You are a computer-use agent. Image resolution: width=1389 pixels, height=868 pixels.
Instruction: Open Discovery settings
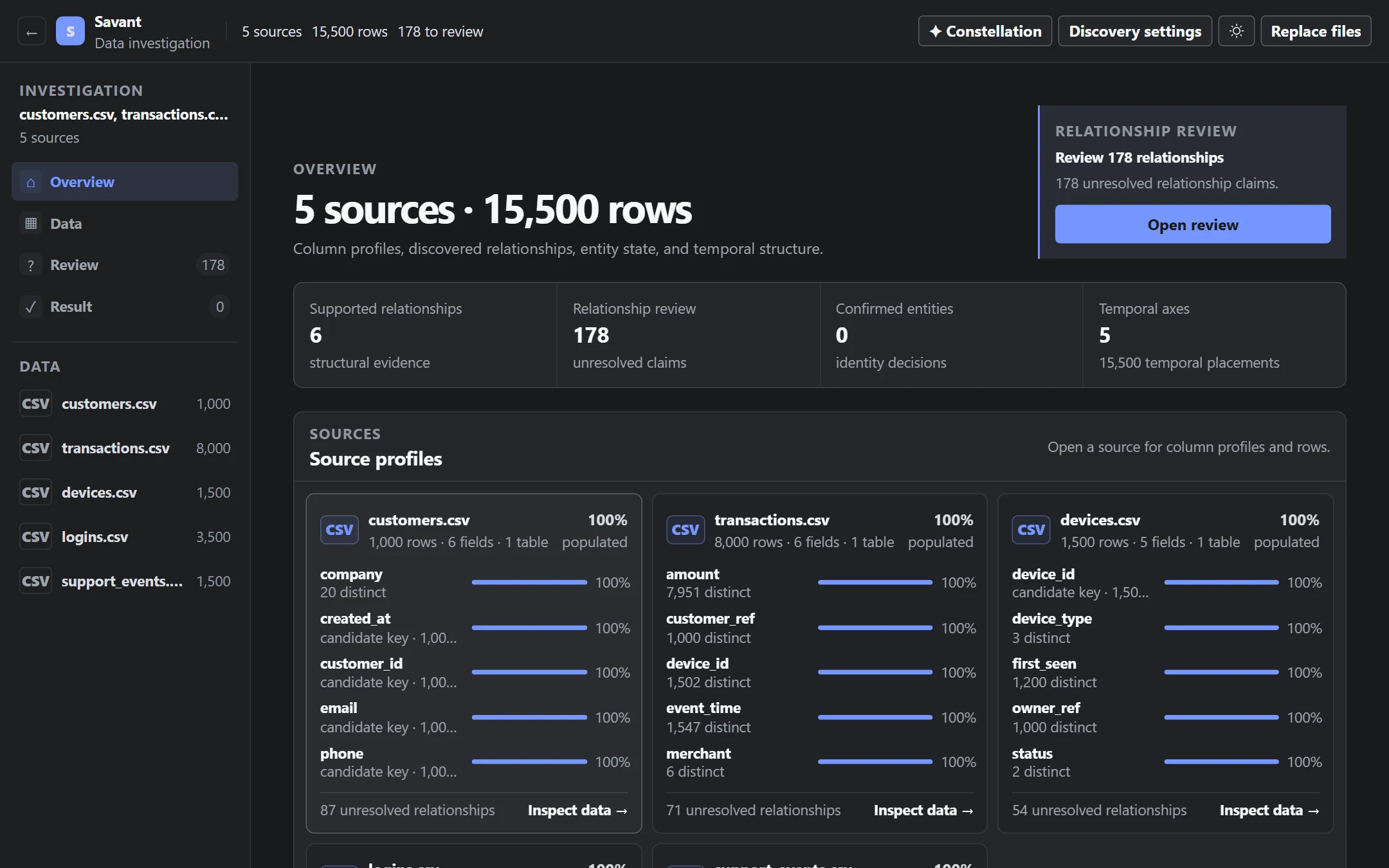click(x=1135, y=32)
